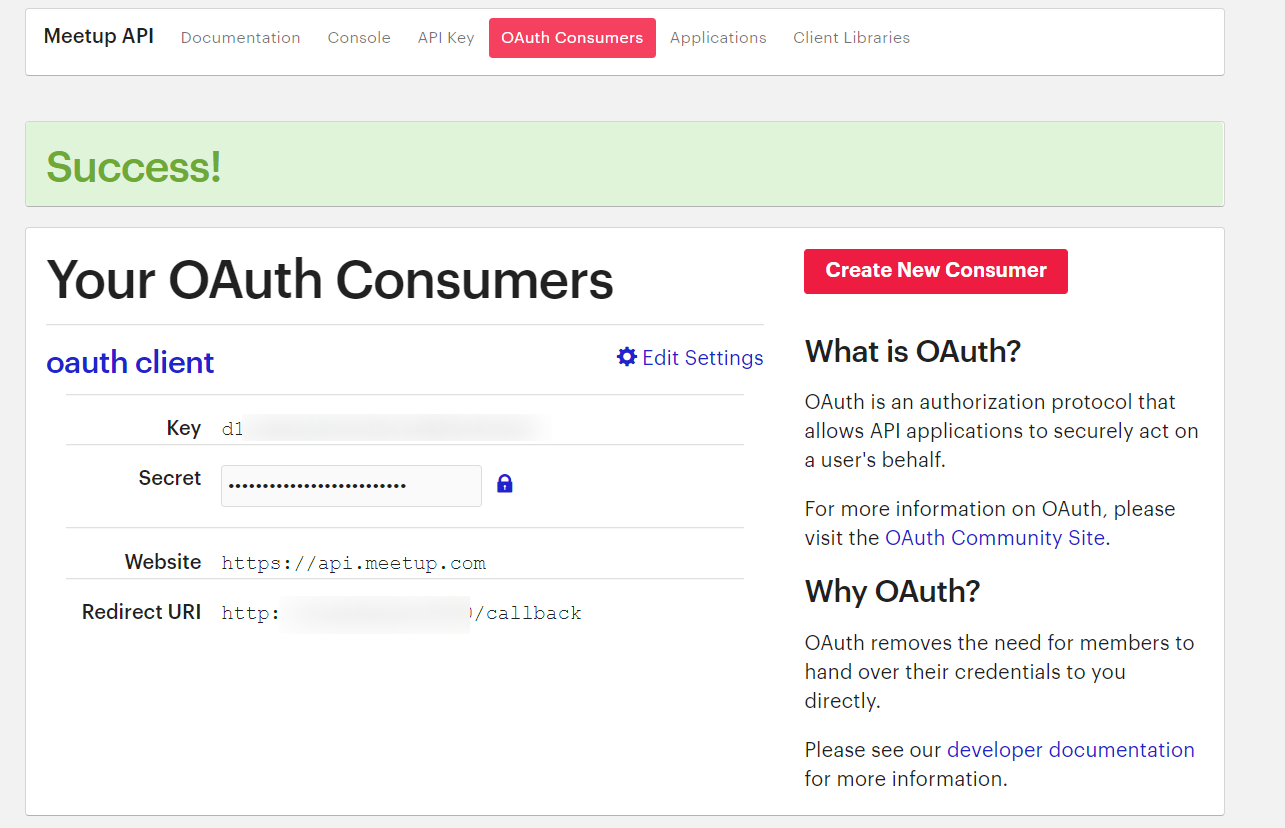Click the blue lock icon beside Secret

[x=505, y=485]
